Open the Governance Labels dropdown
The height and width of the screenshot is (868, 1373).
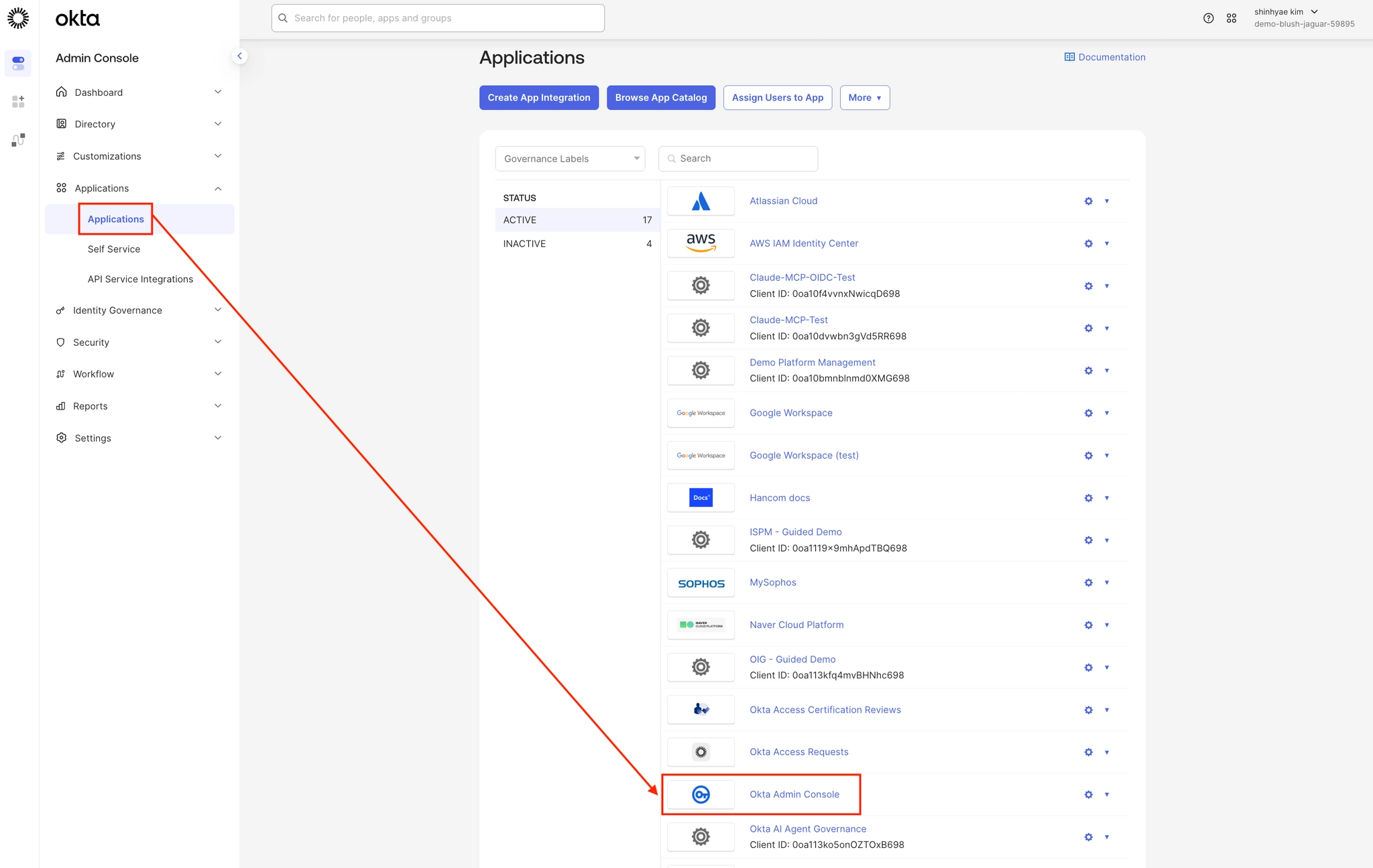click(570, 159)
